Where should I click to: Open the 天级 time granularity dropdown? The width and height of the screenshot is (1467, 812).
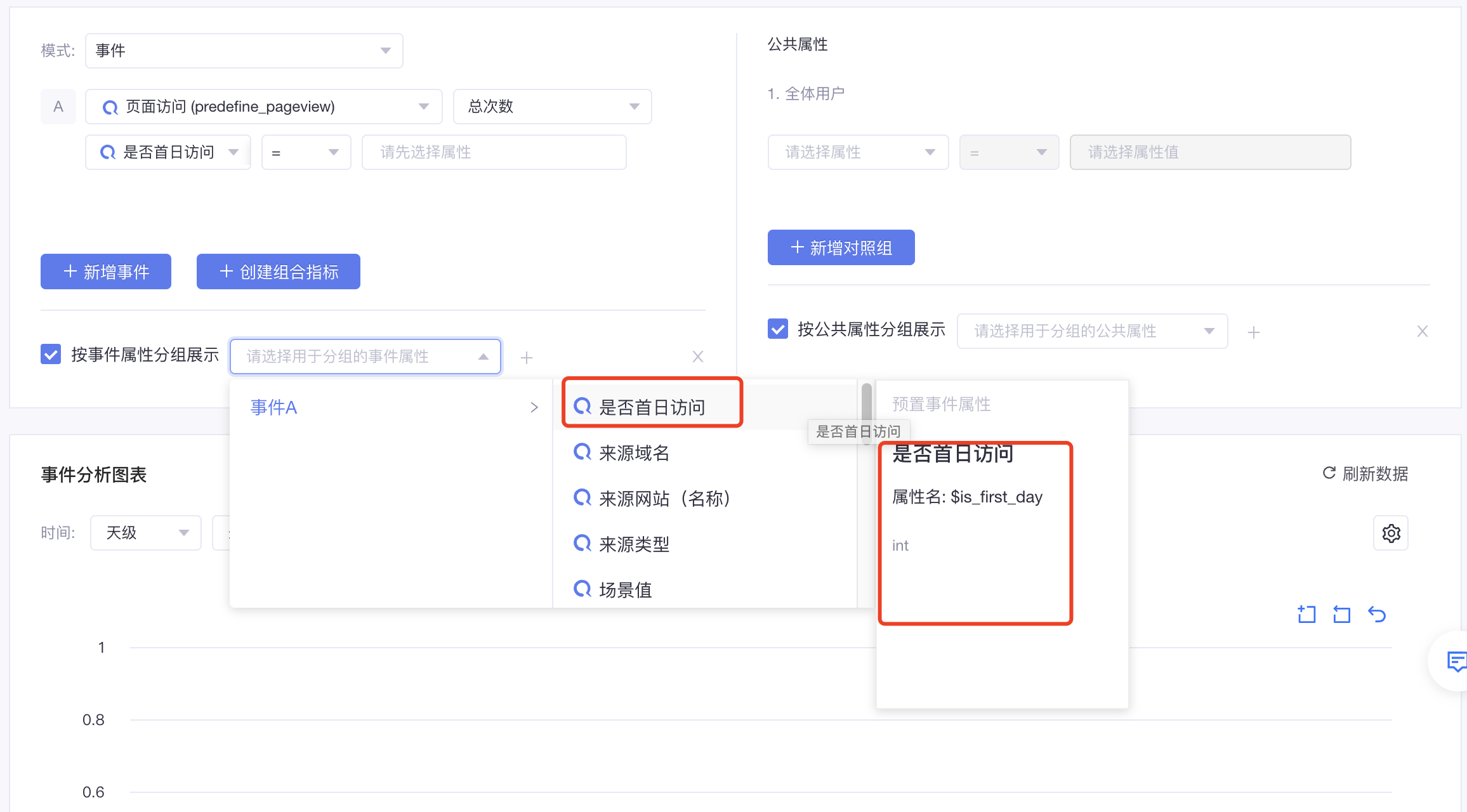(x=146, y=533)
